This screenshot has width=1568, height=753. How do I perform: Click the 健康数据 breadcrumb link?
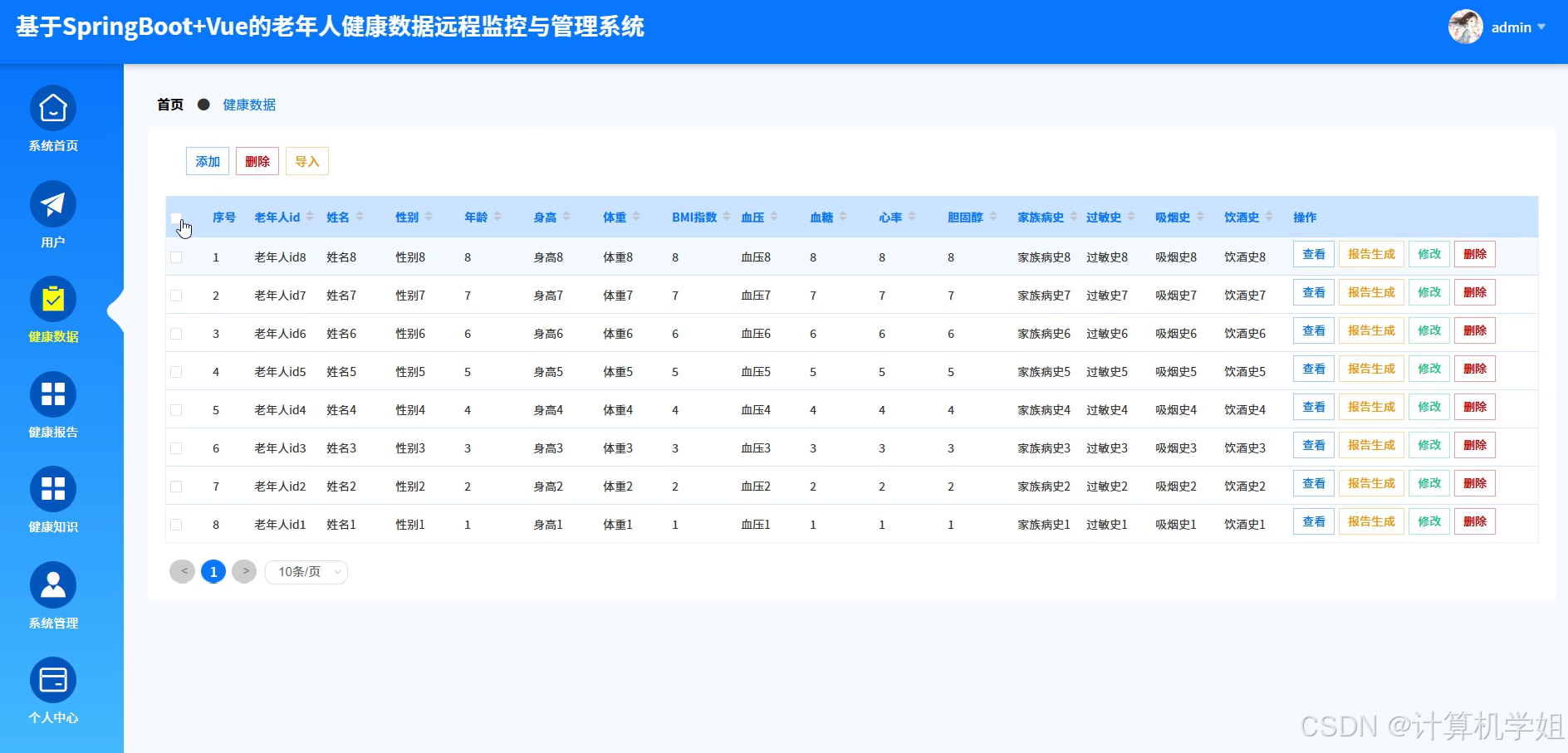point(249,105)
